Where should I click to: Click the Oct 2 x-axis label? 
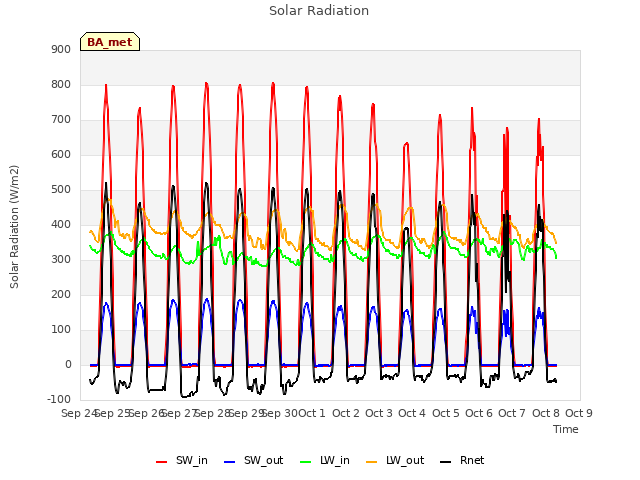pos(346,413)
